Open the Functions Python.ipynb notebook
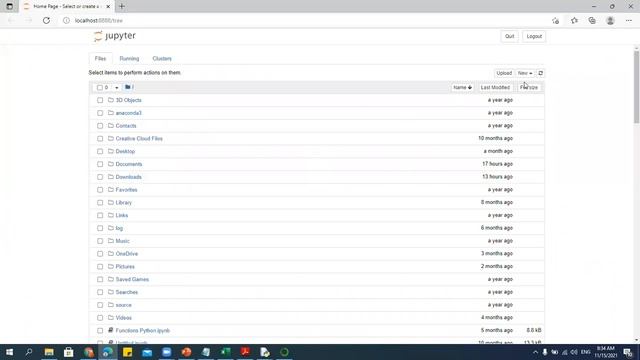 click(x=142, y=331)
